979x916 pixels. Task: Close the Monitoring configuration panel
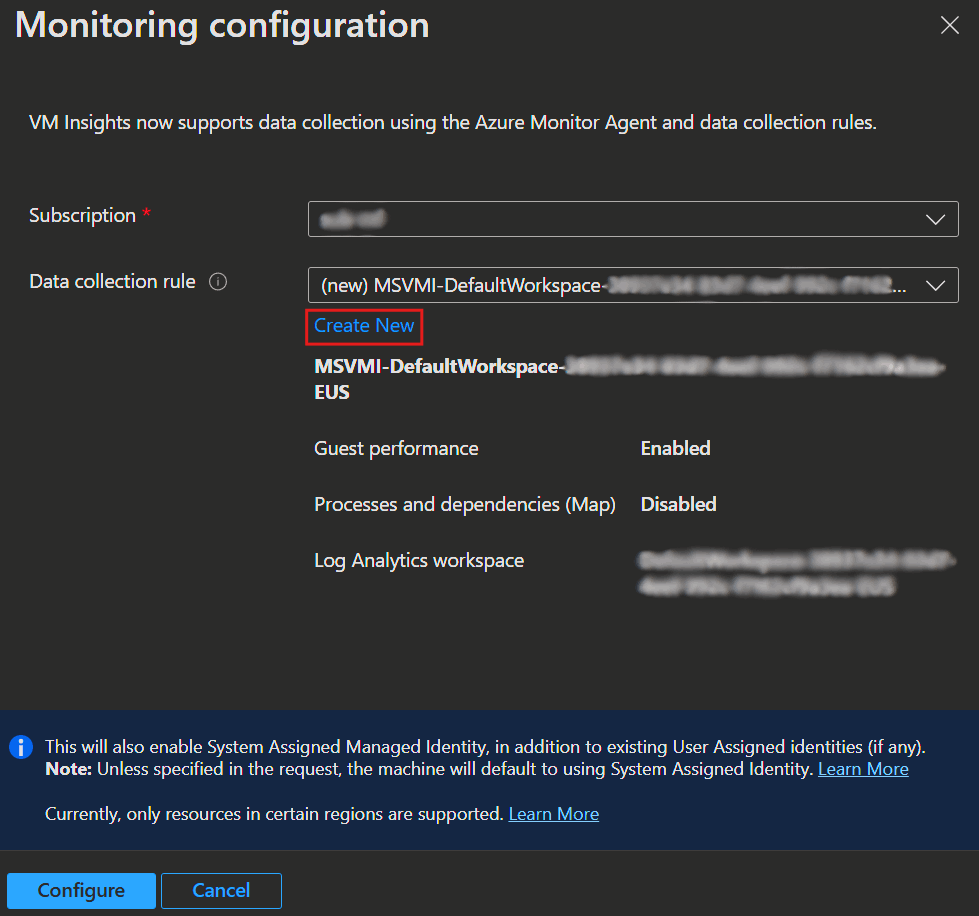point(949,26)
